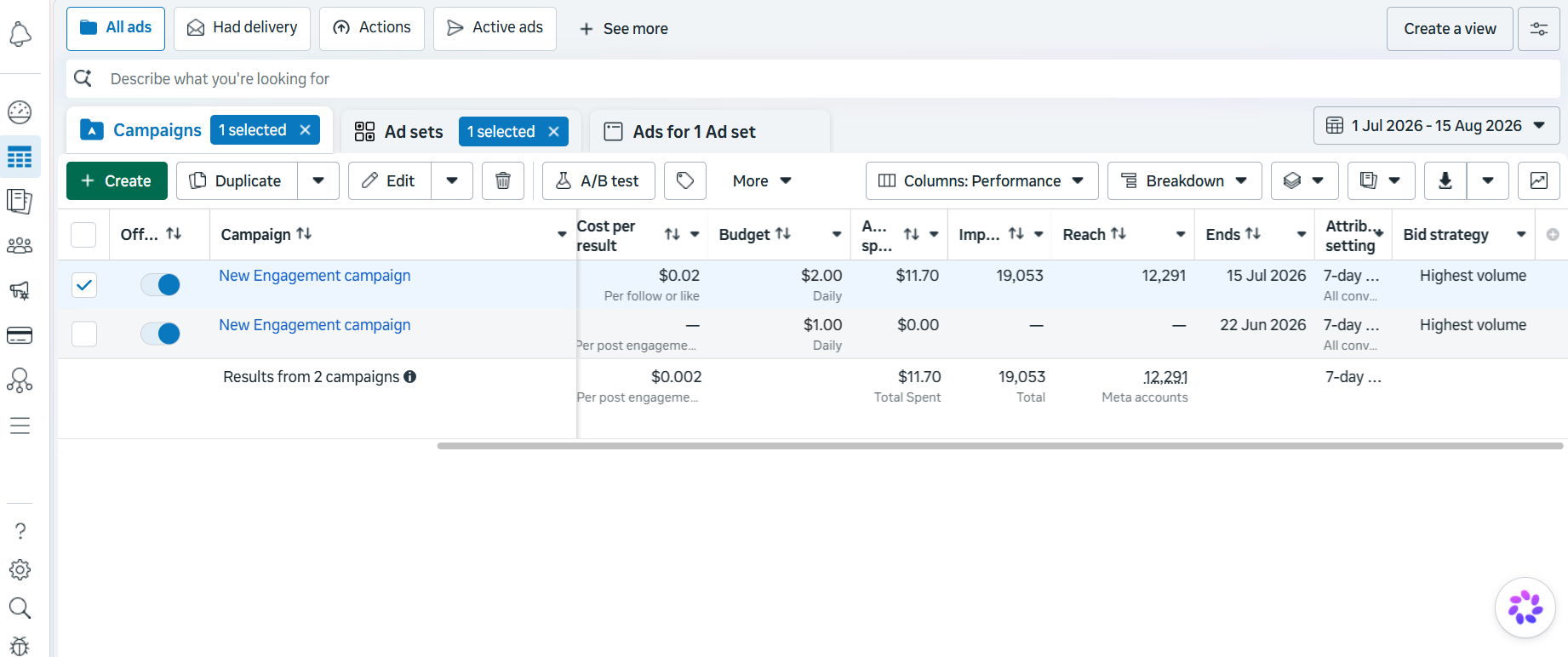Select the Had delivery view
The width and height of the screenshot is (1568, 657).
tap(242, 28)
